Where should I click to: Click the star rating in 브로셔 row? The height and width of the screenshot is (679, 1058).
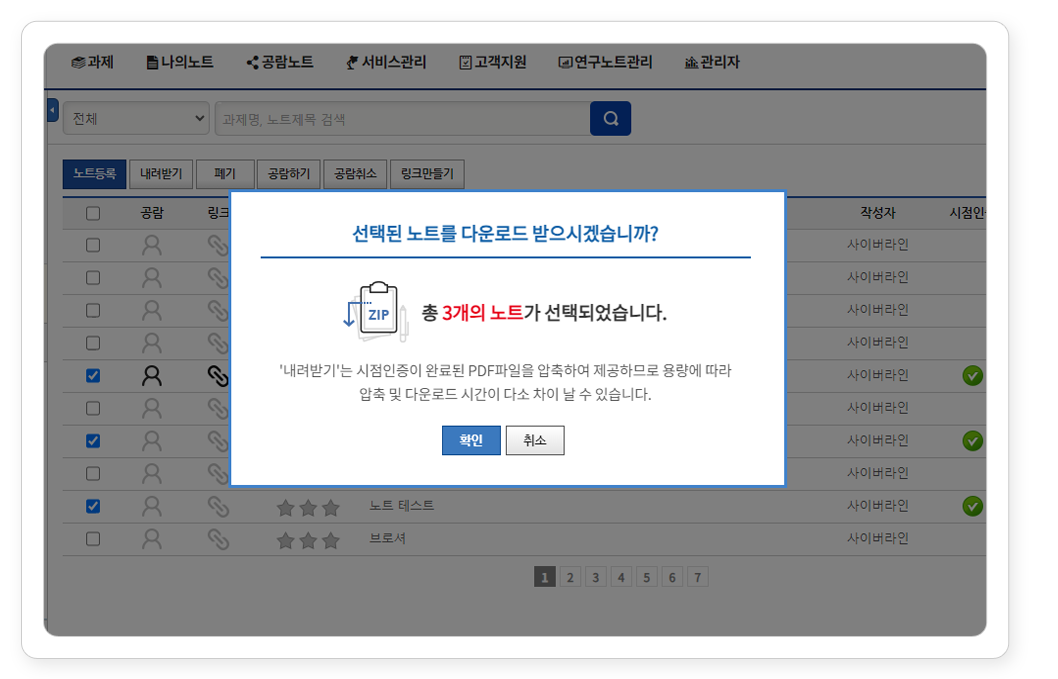[x=308, y=540]
